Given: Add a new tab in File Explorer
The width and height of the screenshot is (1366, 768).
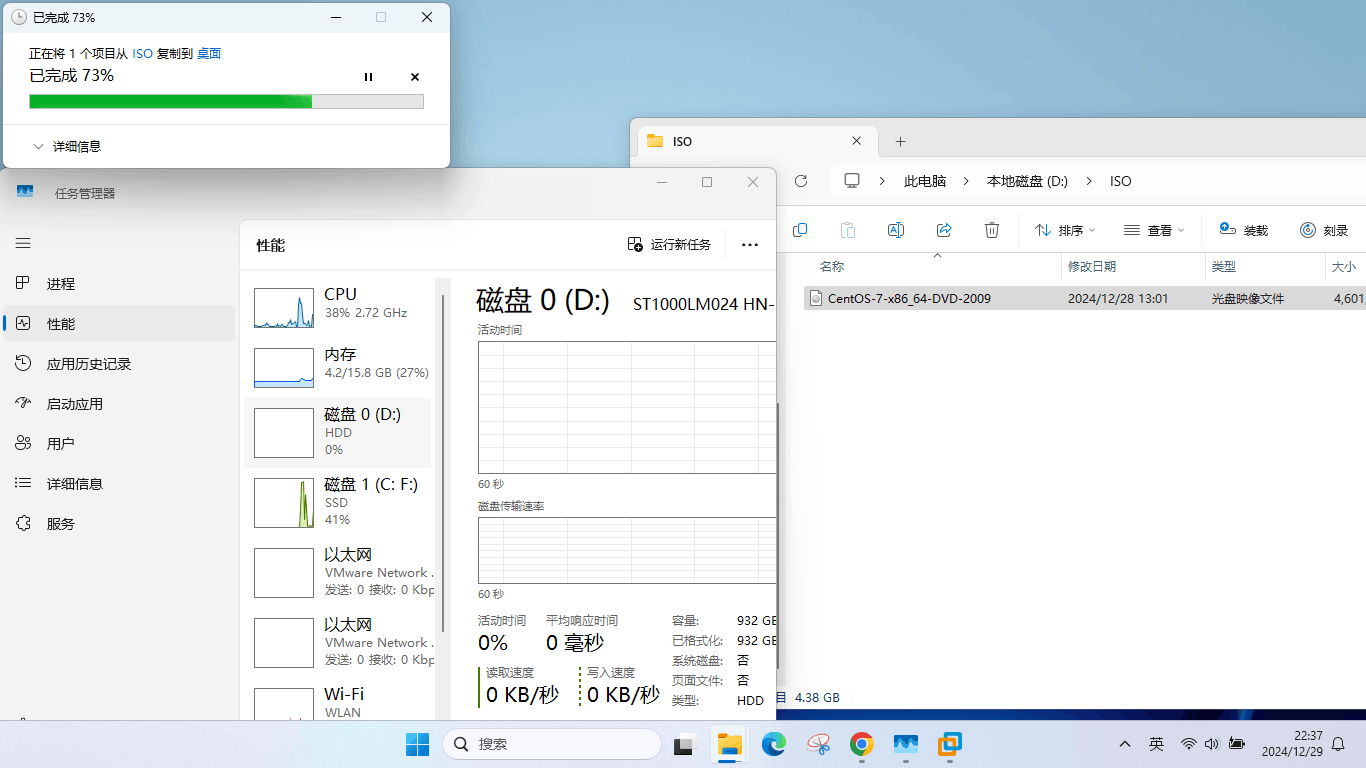Looking at the screenshot, I should [900, 141].
